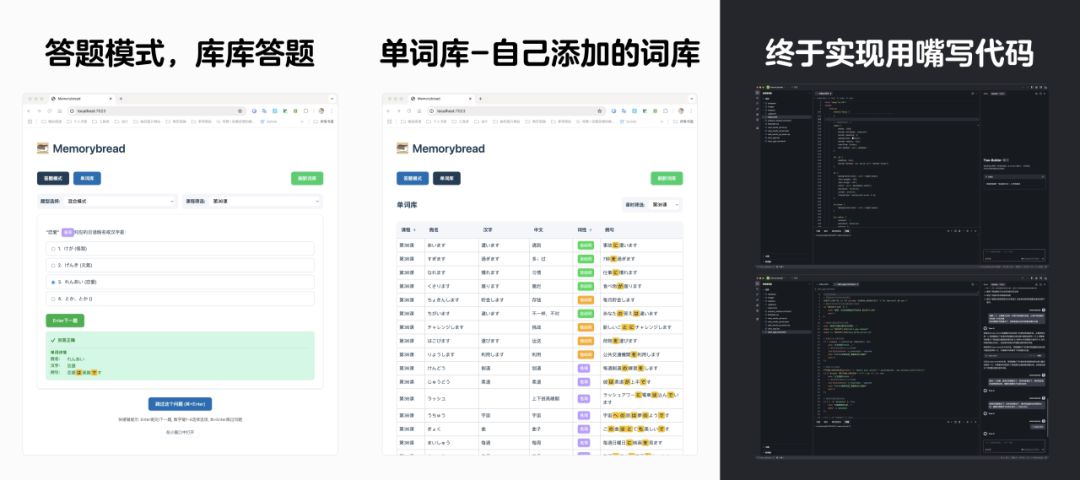1080x480 pixels.
Task: Open the profile avatar in the word-library browser window
Action: [x=681, y=111]
